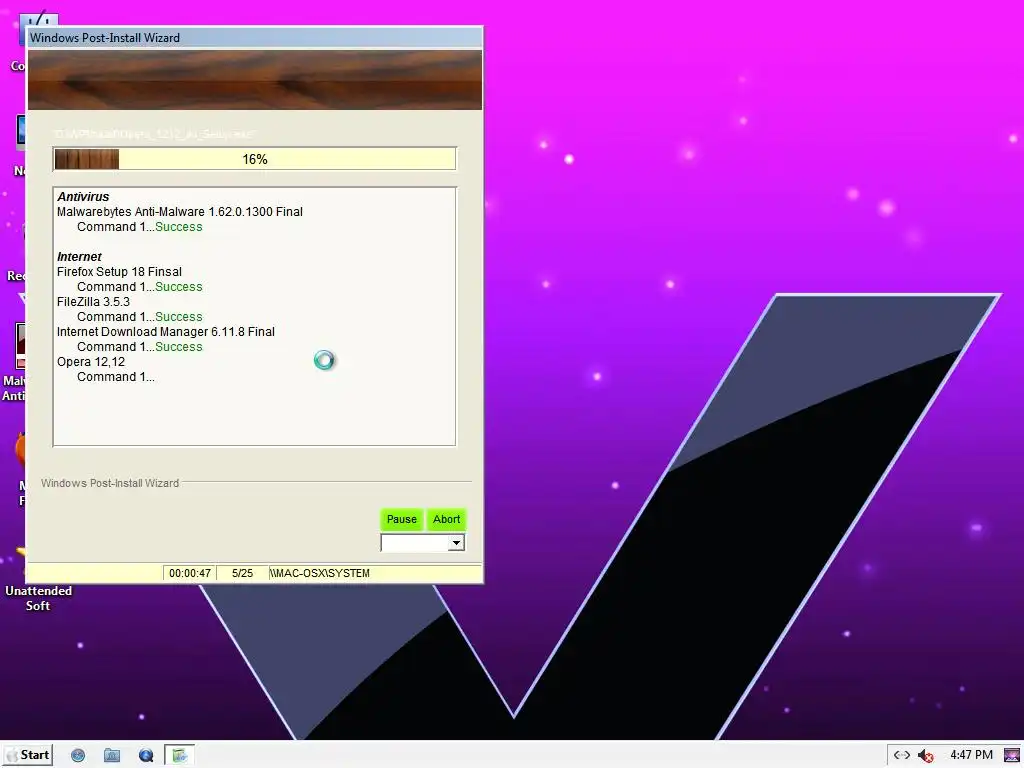Click the show desktop icon beside the clock
Viewport: 1024px width, 768px height.
1012,756
